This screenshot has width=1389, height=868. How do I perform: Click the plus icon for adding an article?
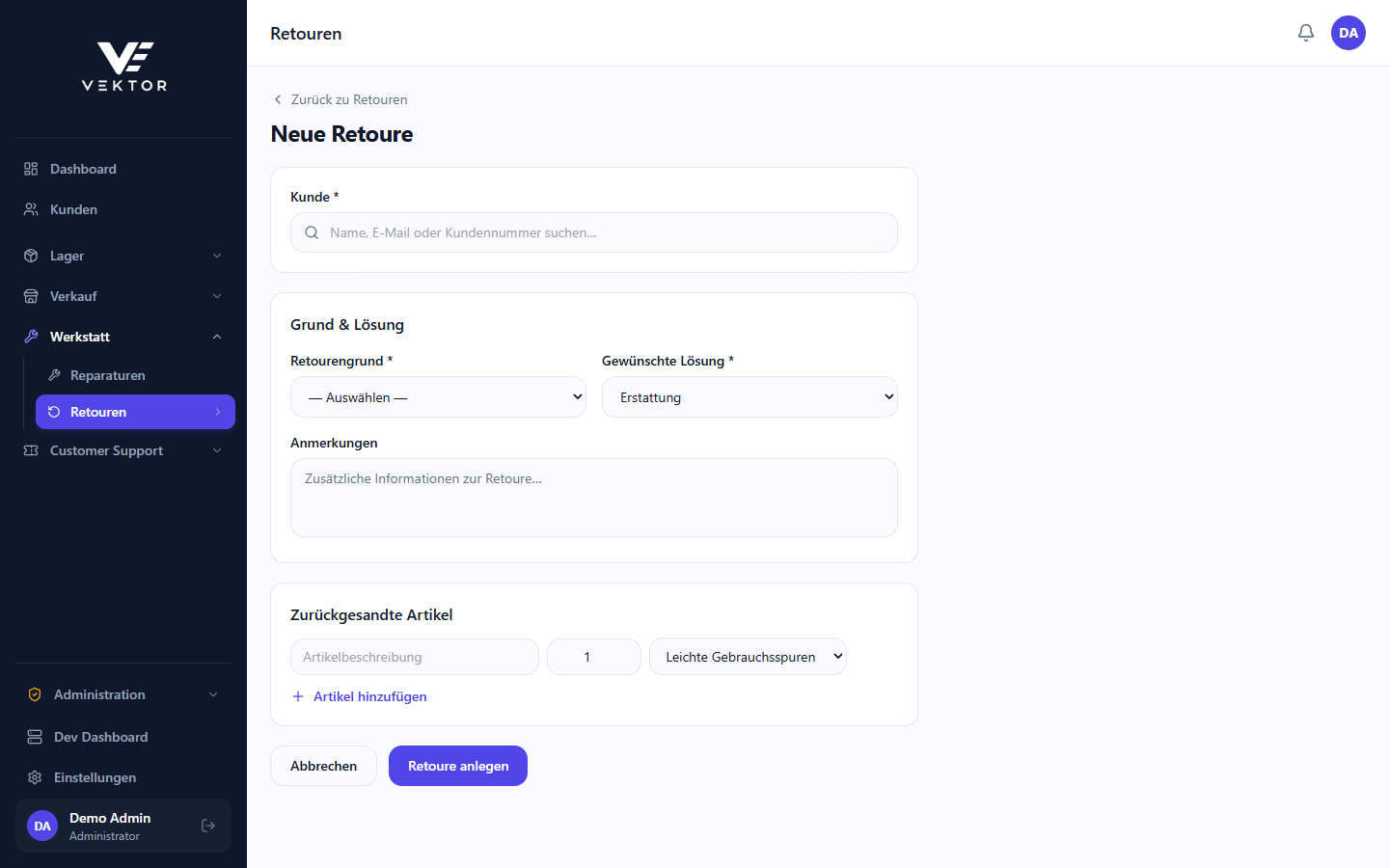298,696
